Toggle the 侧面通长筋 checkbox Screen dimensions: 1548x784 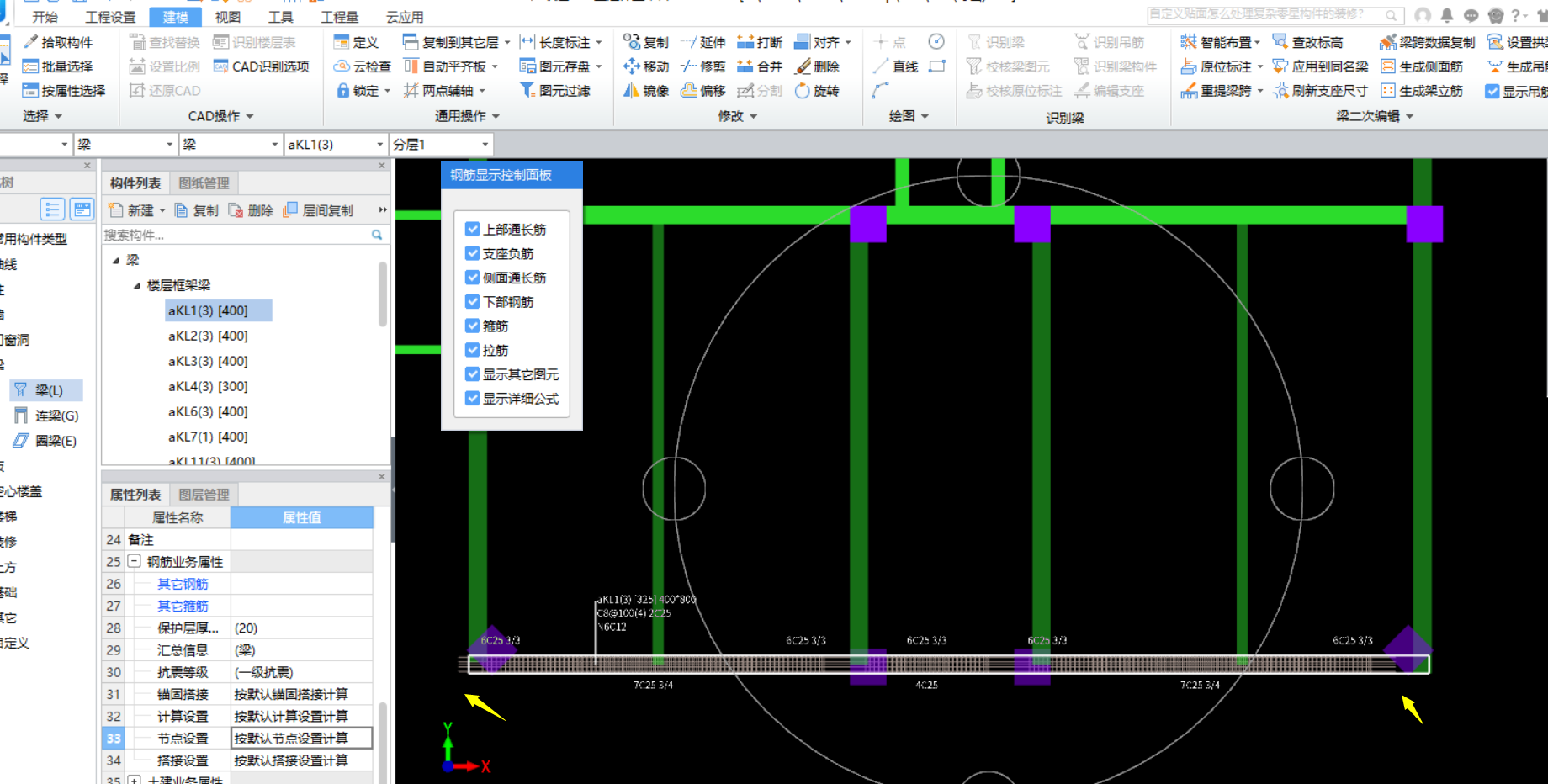tap(472, 278)
